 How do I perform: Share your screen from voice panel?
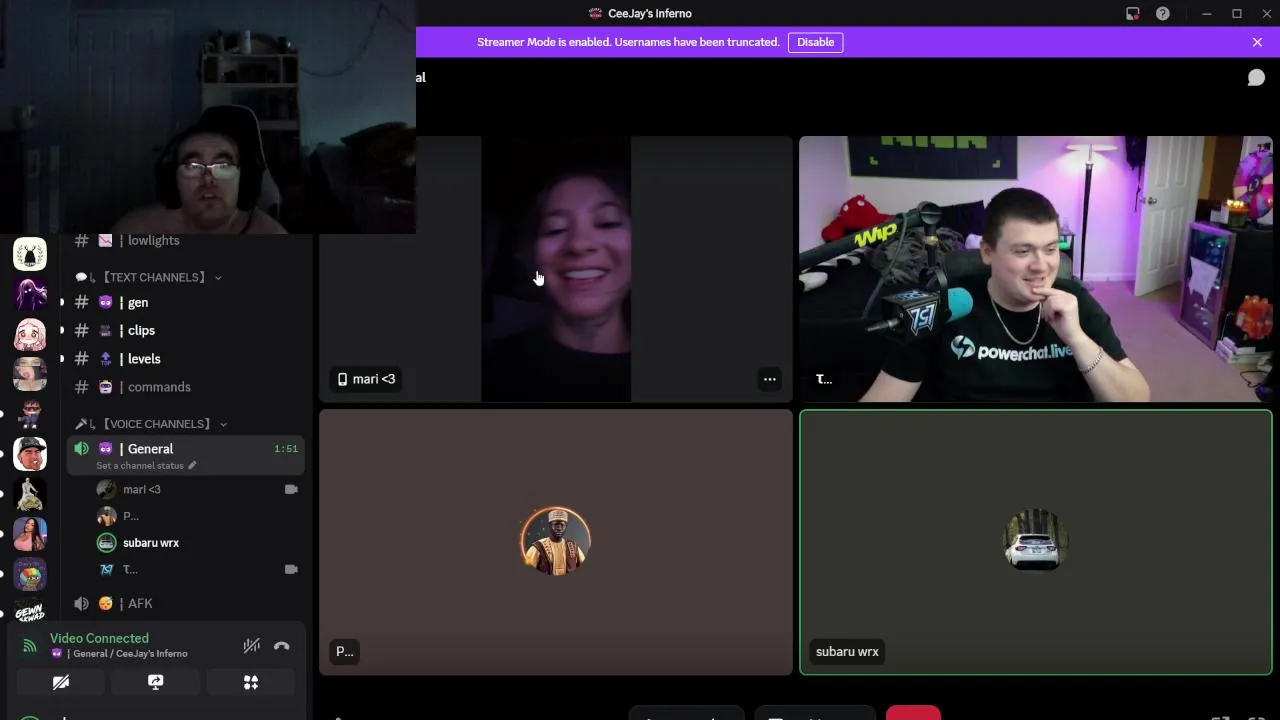[x=155, y=682]
